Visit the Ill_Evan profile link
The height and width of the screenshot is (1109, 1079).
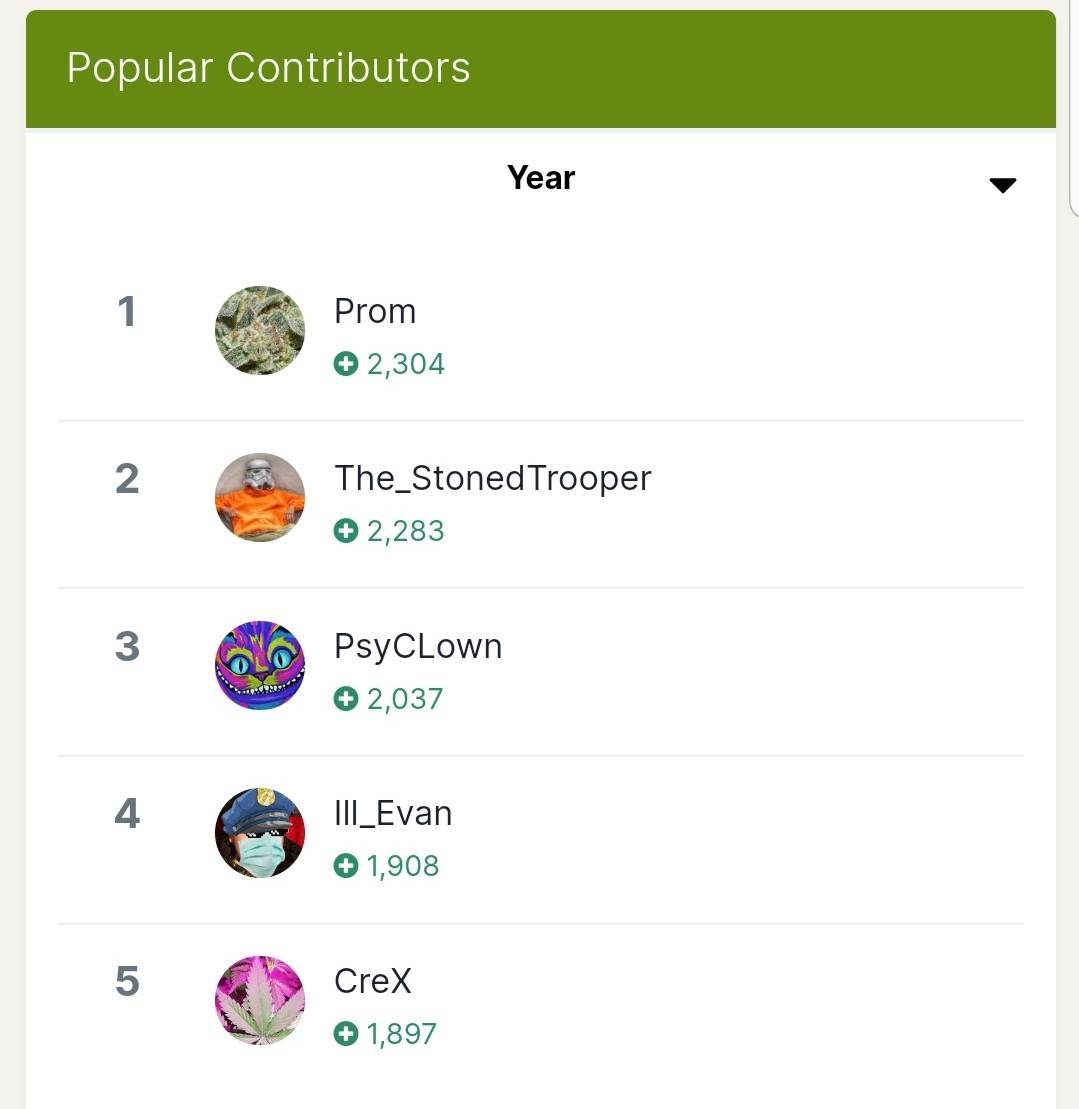tap(392, 813)
